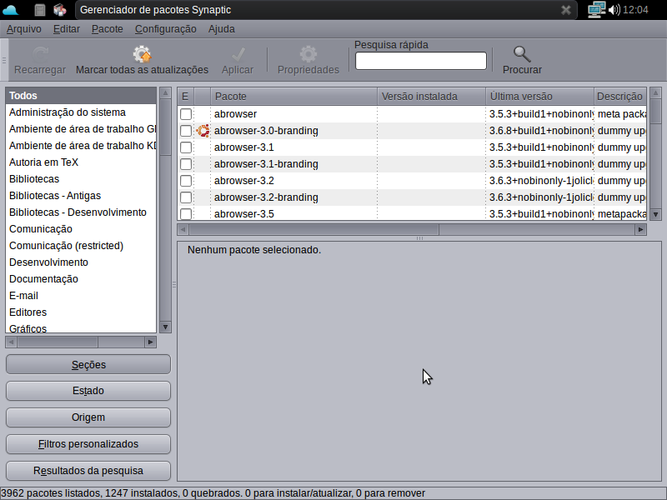Open the Editar menu
This screenshot has height=500, width=667.
[66, 29]
